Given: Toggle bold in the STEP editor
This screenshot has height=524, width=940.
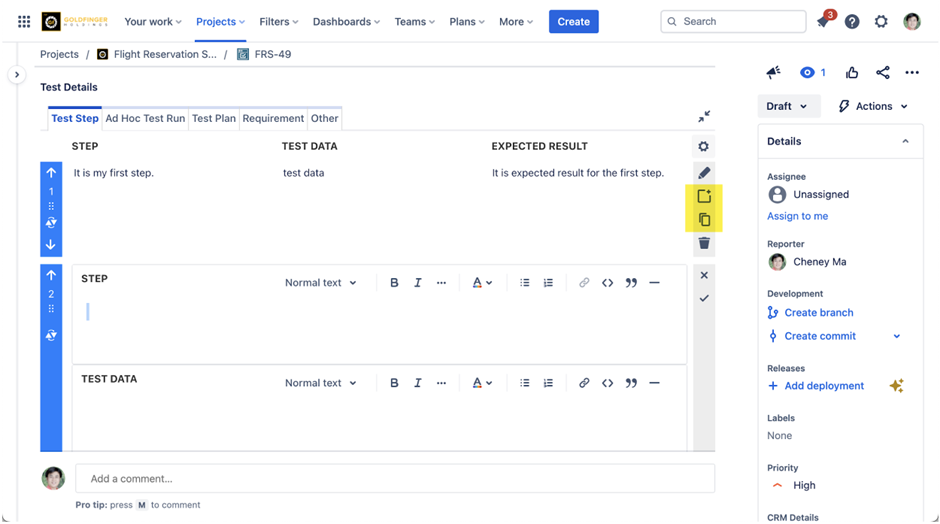Looking at the screenshot, I should tap(394, 283).
